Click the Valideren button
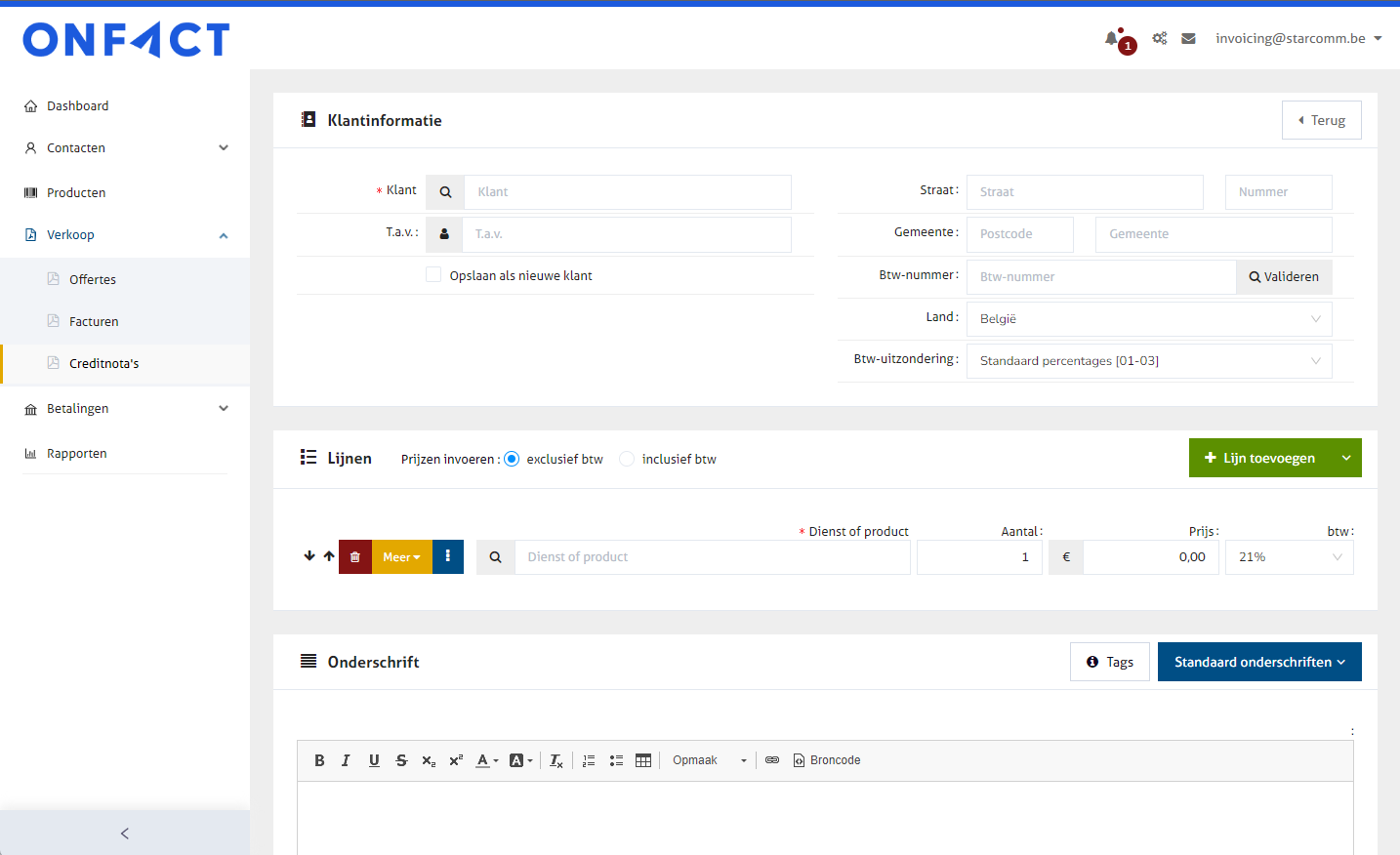The width and height of the screenshot is (1400, 855). [1284, 277]
